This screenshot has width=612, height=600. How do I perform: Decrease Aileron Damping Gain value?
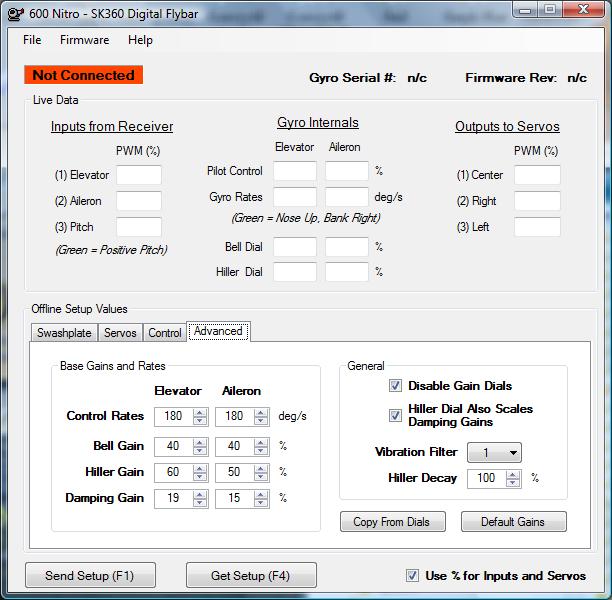pyautogui.click(x=260, y=502)
